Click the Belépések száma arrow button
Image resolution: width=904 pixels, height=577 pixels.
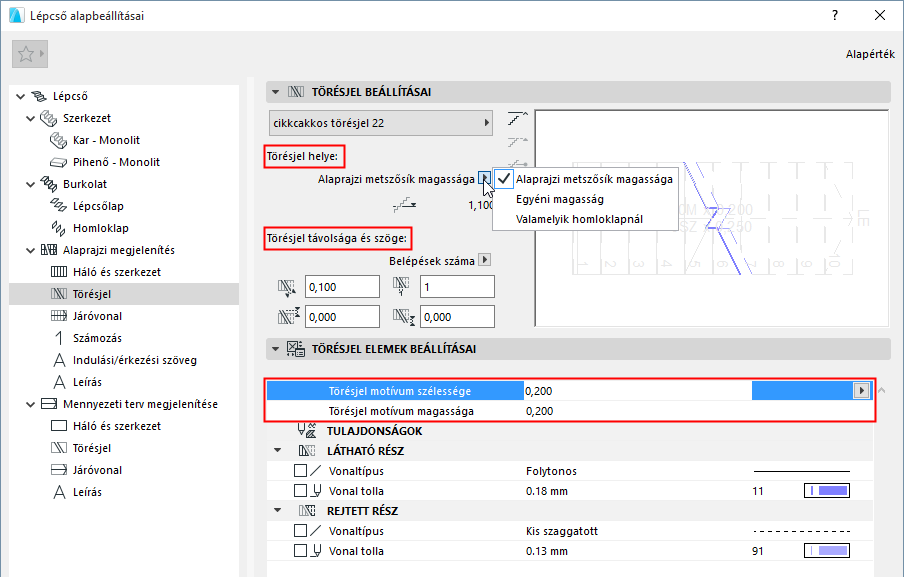(x=485, y=260)
